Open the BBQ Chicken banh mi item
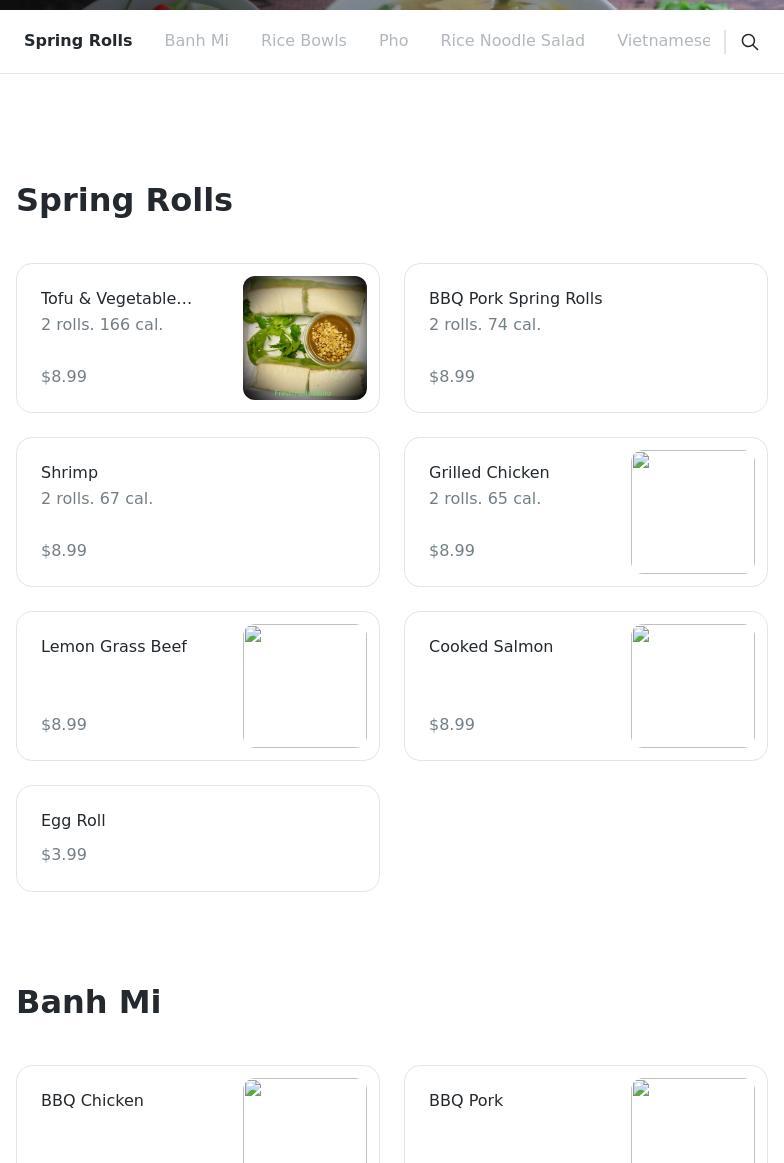 tap(92, 1100)
